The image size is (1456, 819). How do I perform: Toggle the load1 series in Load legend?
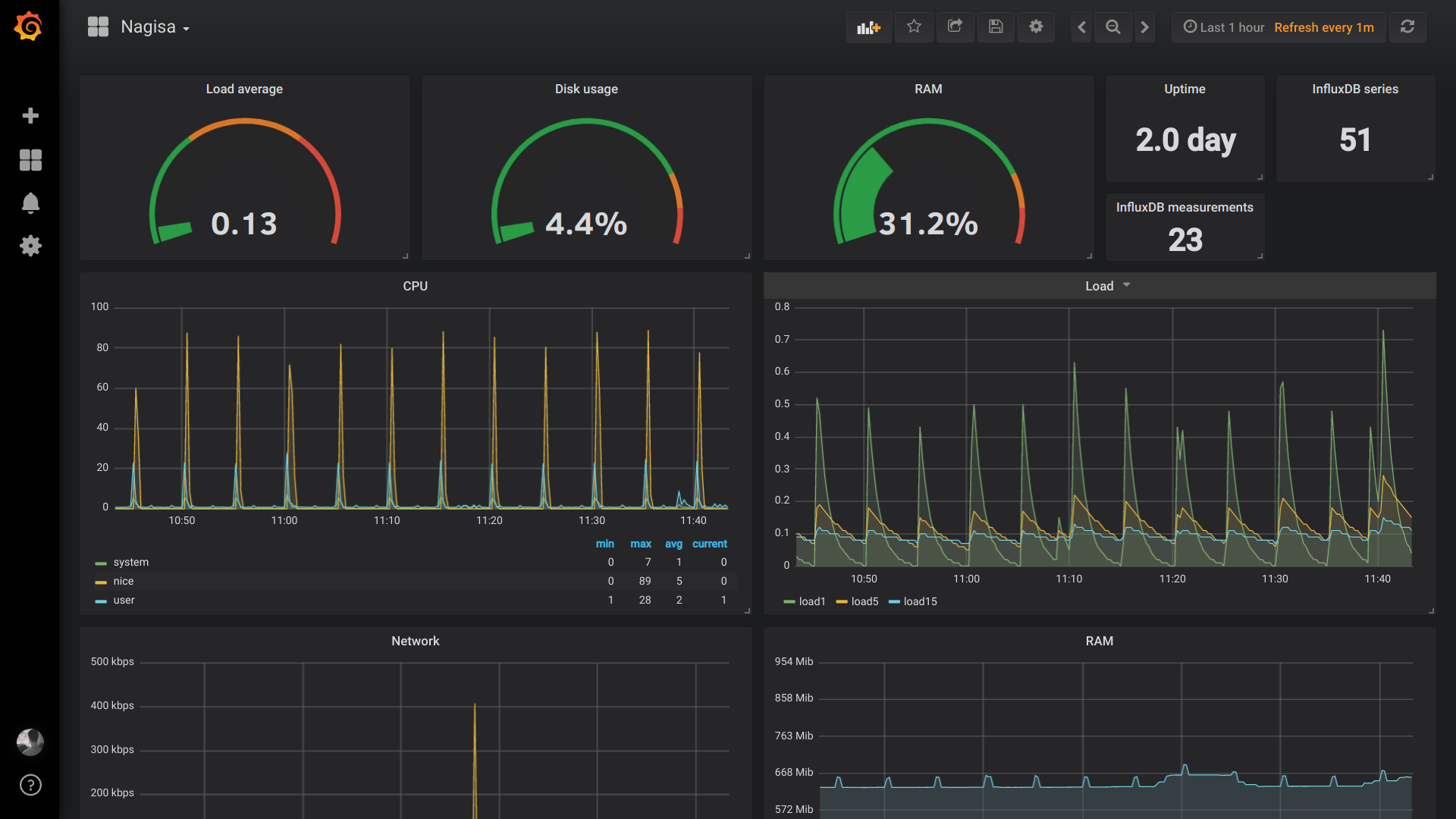(811, 601)
